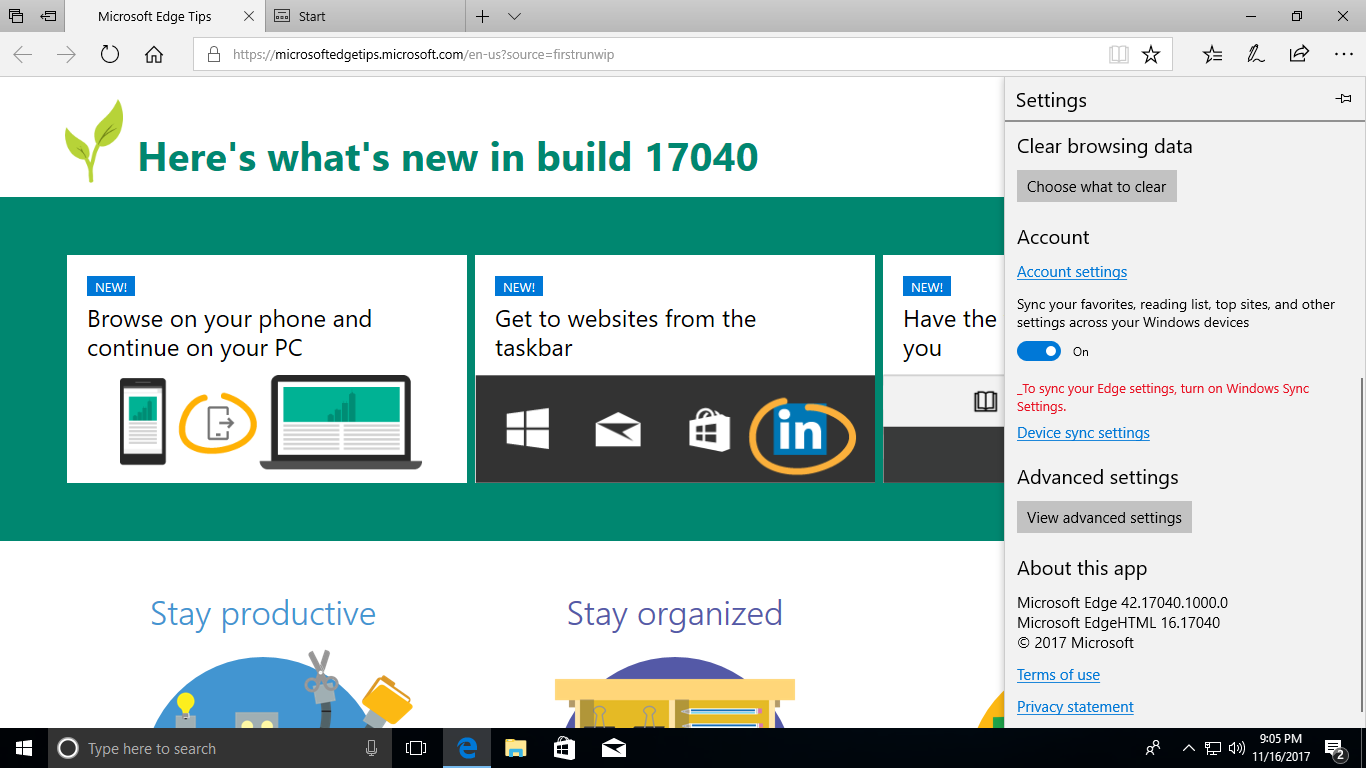Open File Explorer from taskbar
1366x768 pixels.
515,748
